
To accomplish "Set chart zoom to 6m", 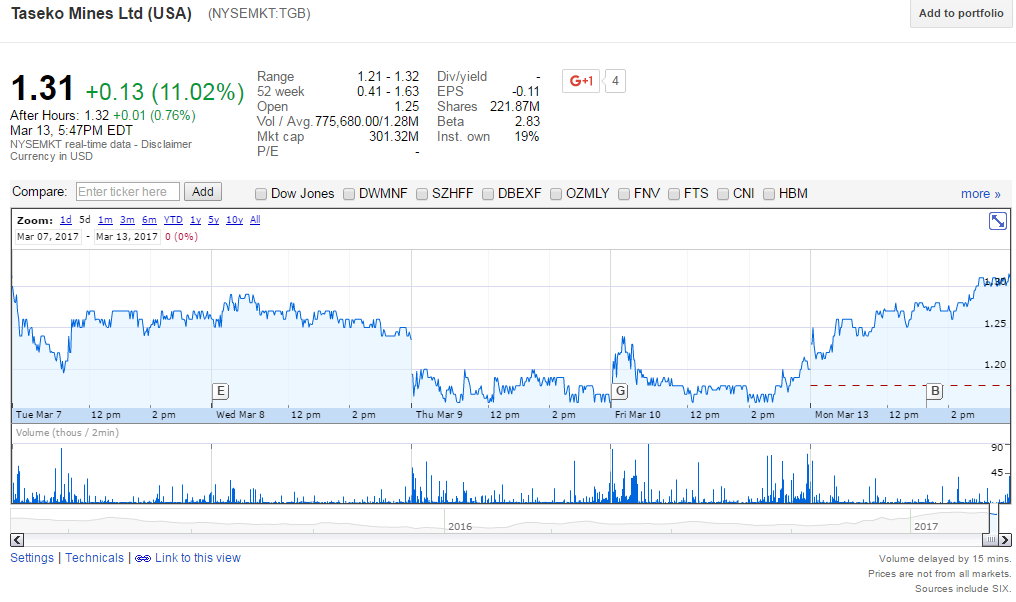I will pyautogui.click(x=149, y=220).
